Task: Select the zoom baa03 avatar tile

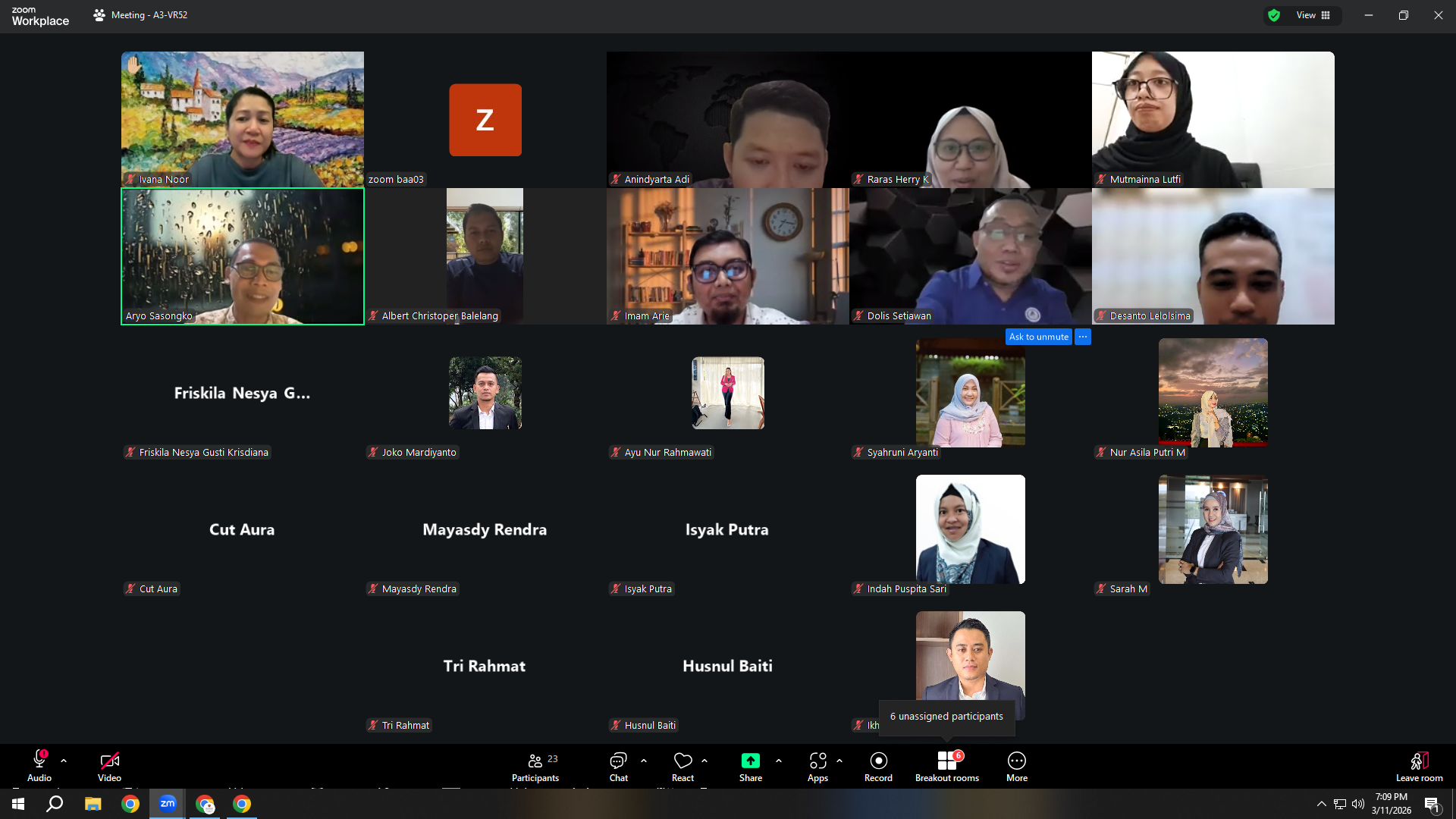Action: tap(485, 120)
